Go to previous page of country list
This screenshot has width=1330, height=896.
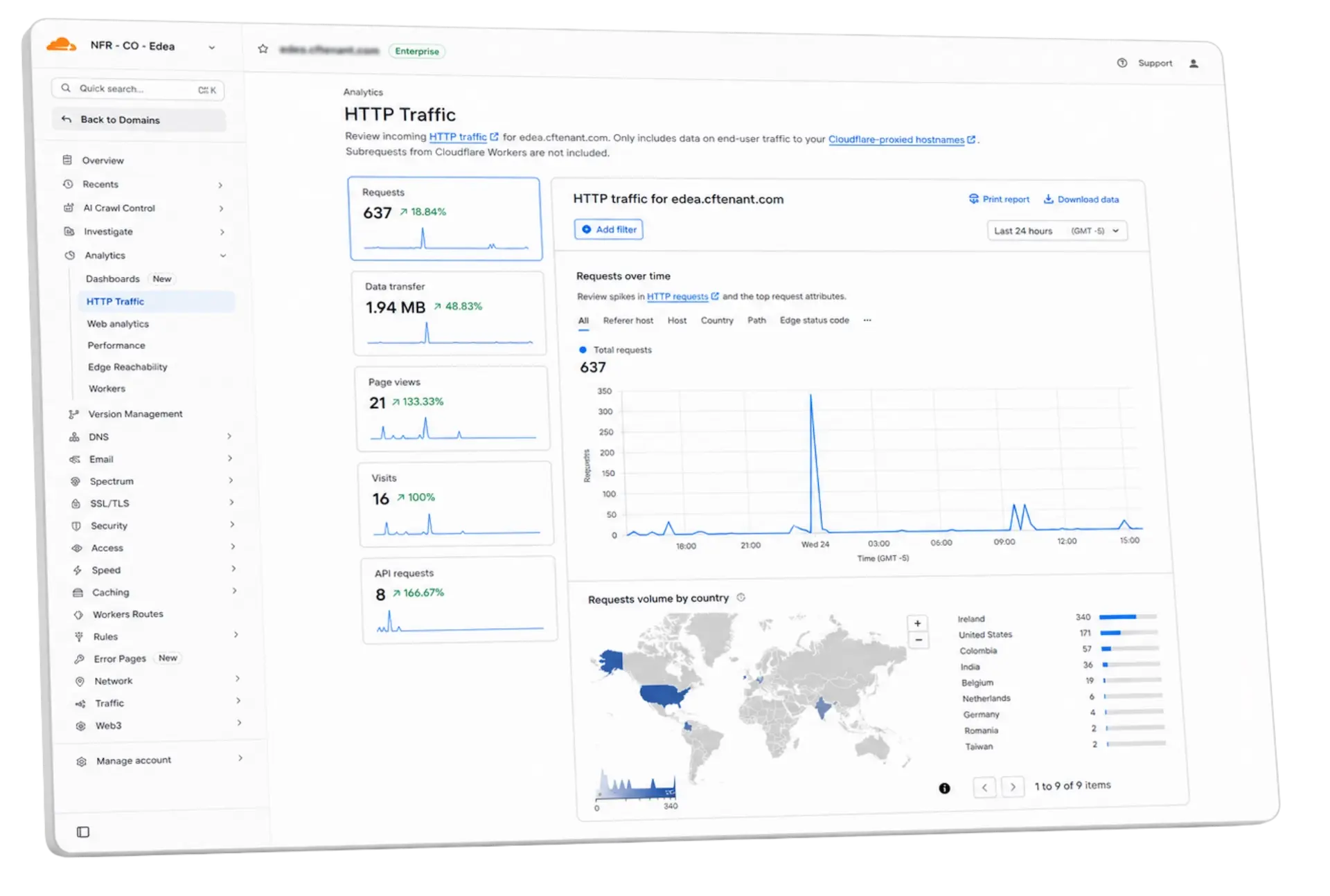point(984,787)
